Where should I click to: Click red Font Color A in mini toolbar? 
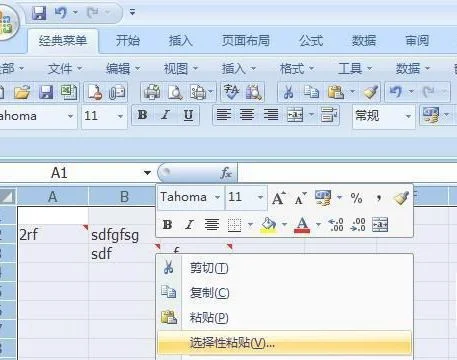302,225
